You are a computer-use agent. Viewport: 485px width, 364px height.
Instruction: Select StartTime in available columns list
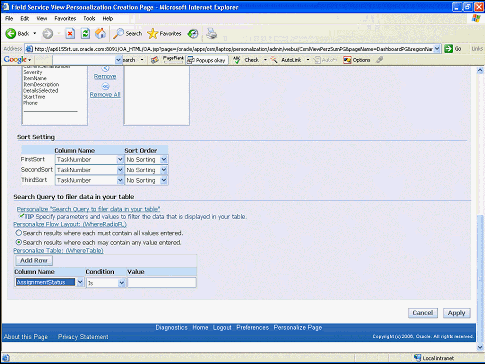point(34,97)
